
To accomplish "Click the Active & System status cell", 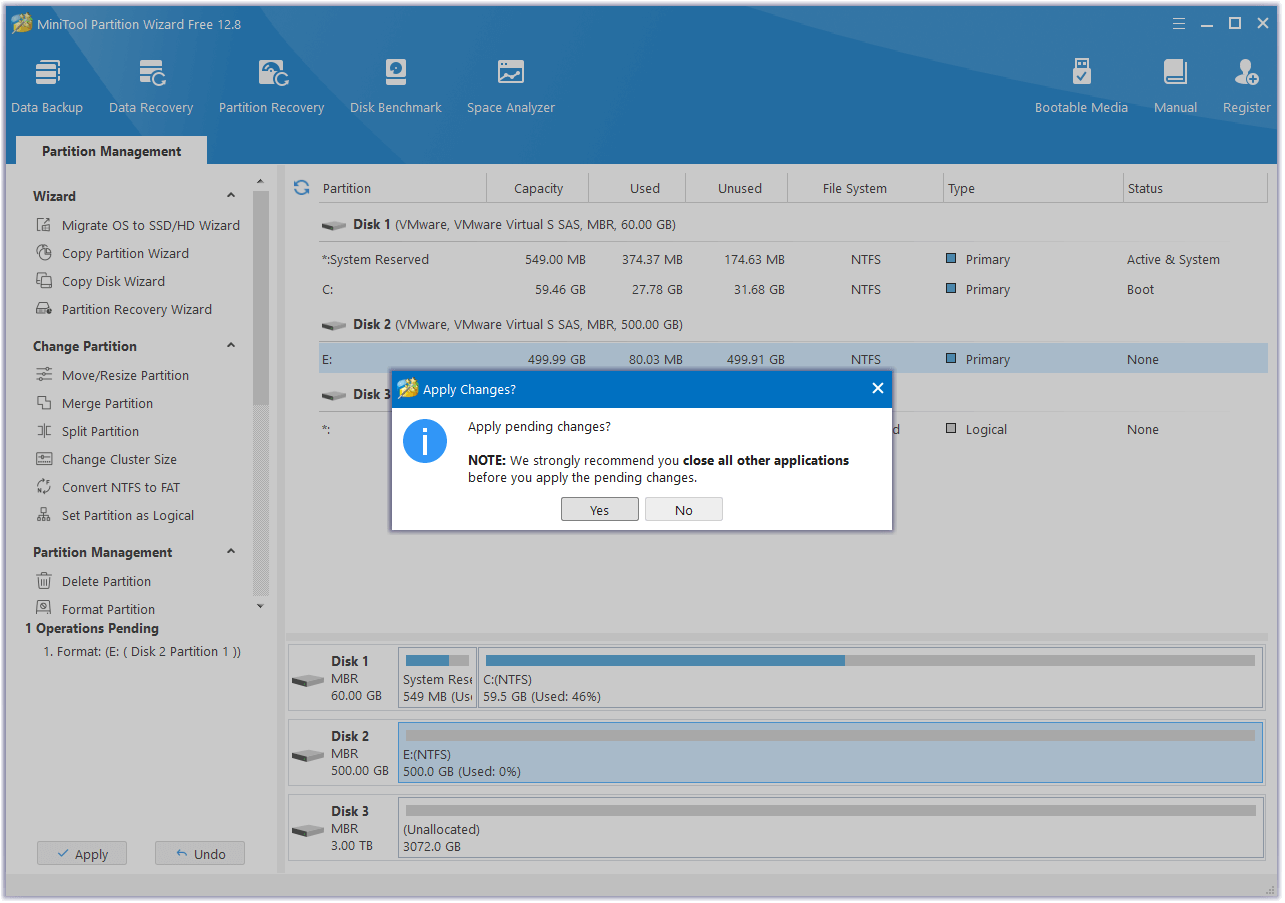I will pos(1173,259).
